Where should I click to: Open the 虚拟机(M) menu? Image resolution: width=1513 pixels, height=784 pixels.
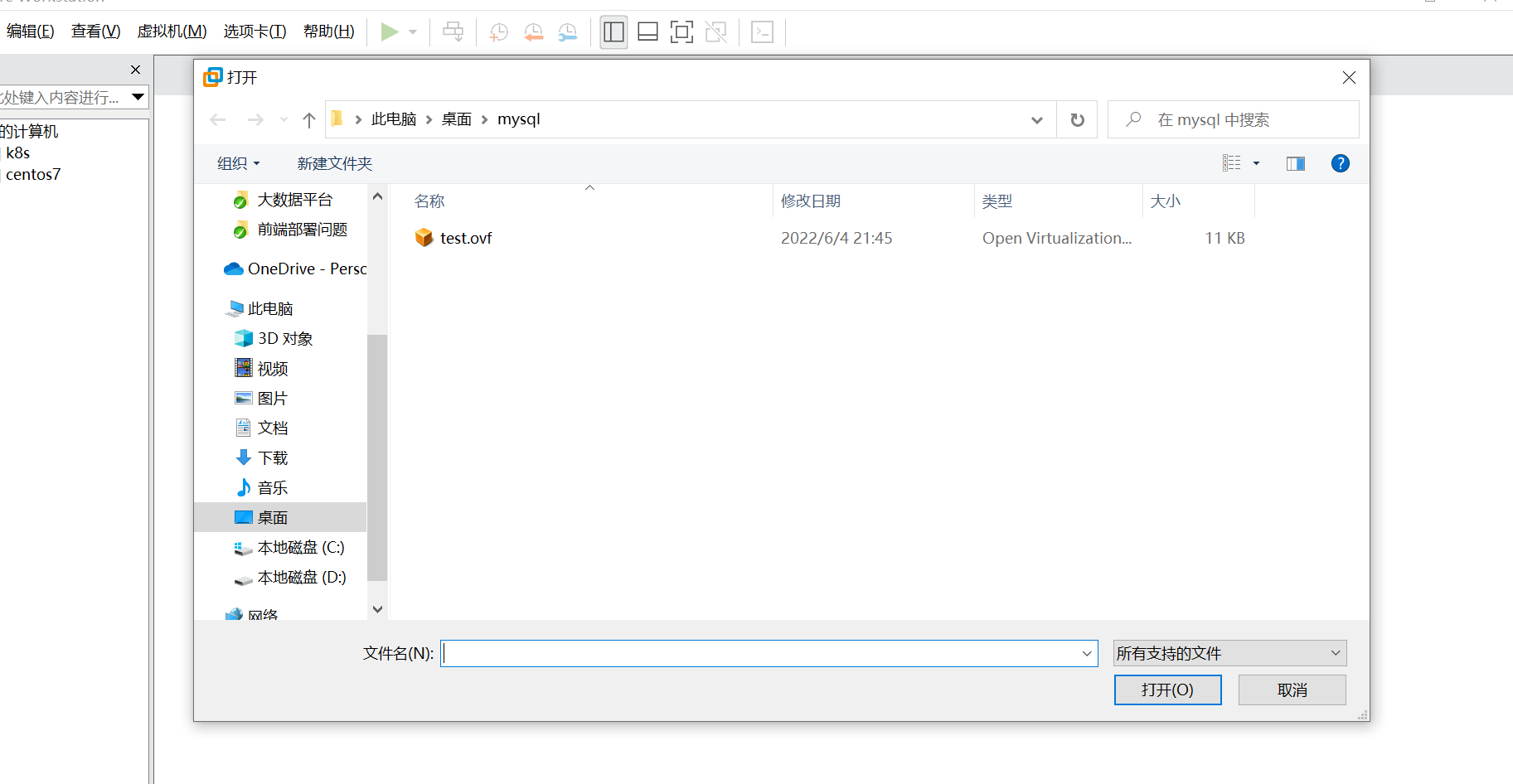coord(172,31)
